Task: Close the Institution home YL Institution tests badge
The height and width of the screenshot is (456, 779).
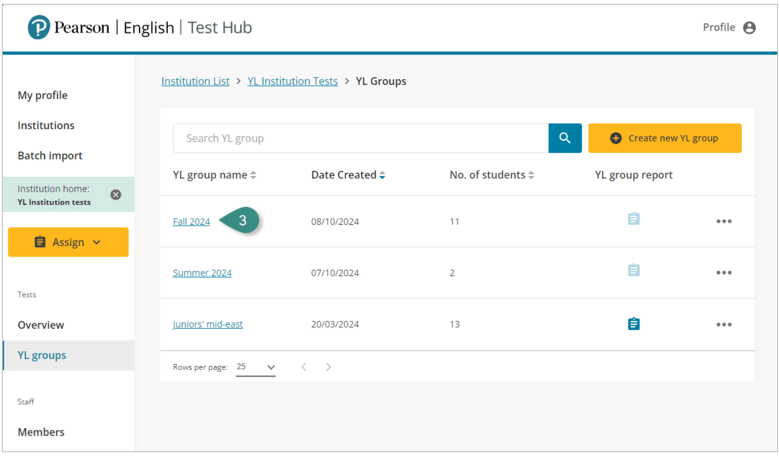Action: click(116, 195)
